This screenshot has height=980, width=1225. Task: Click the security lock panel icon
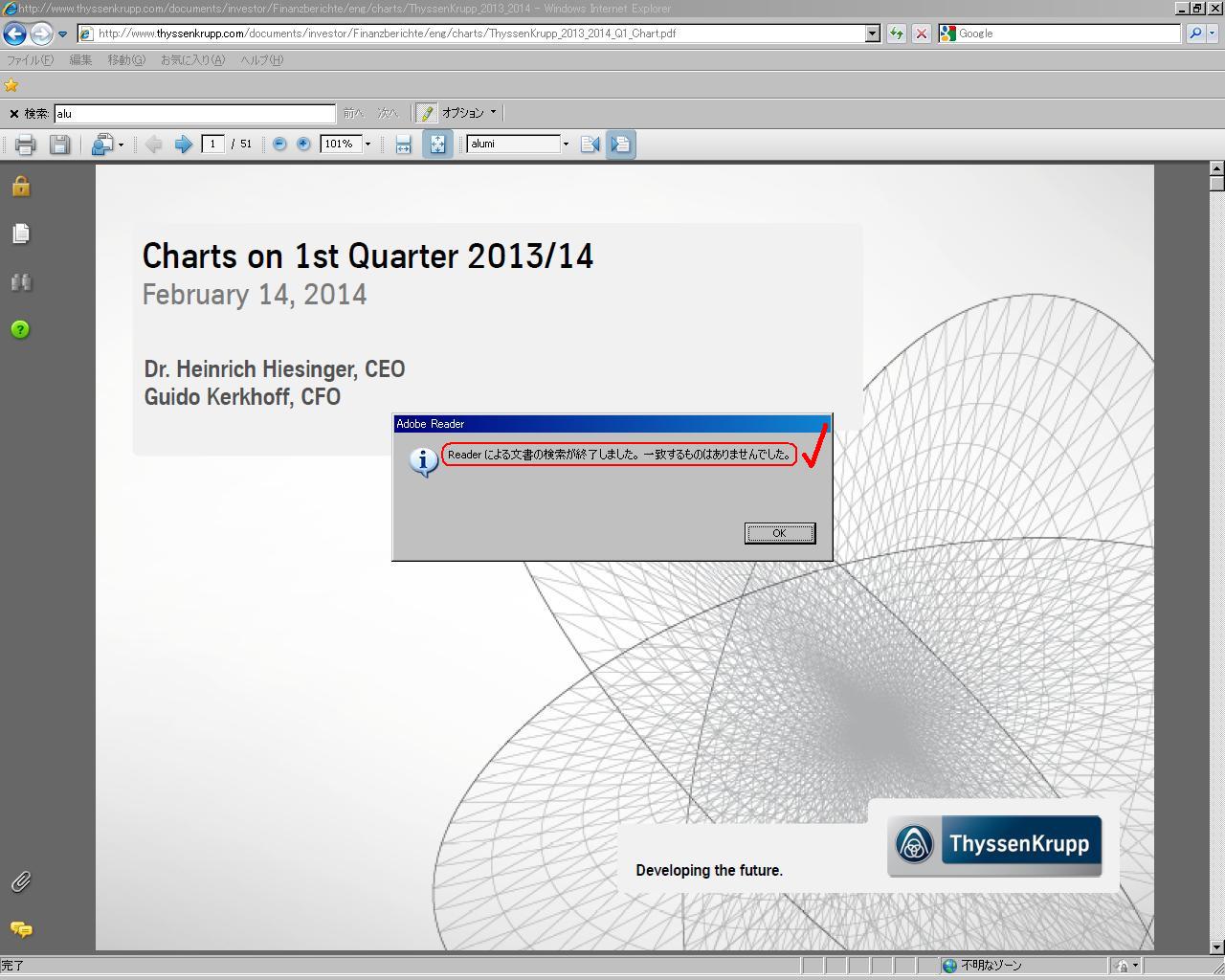(x=20, y=186)
